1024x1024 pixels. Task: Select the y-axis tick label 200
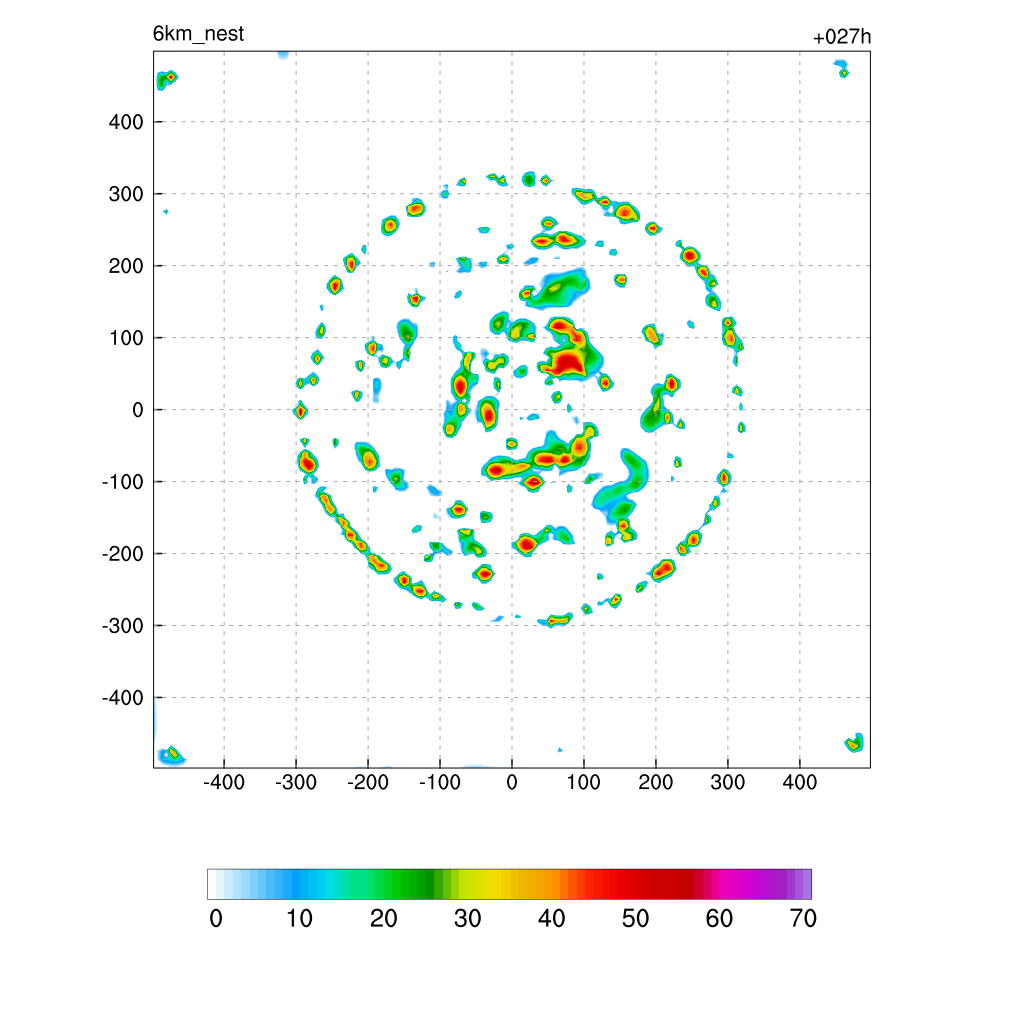pyautogui.click(x=126, y=266)
